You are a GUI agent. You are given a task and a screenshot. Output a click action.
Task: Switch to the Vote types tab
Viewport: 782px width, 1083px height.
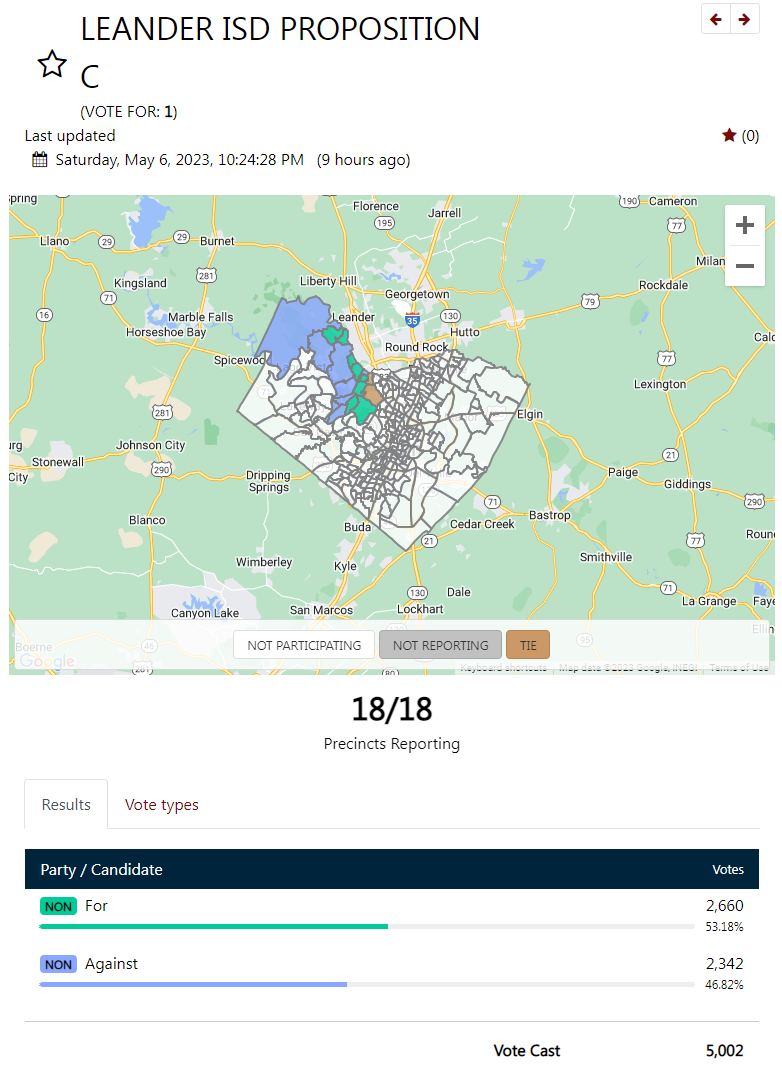[x=162, y=805]
